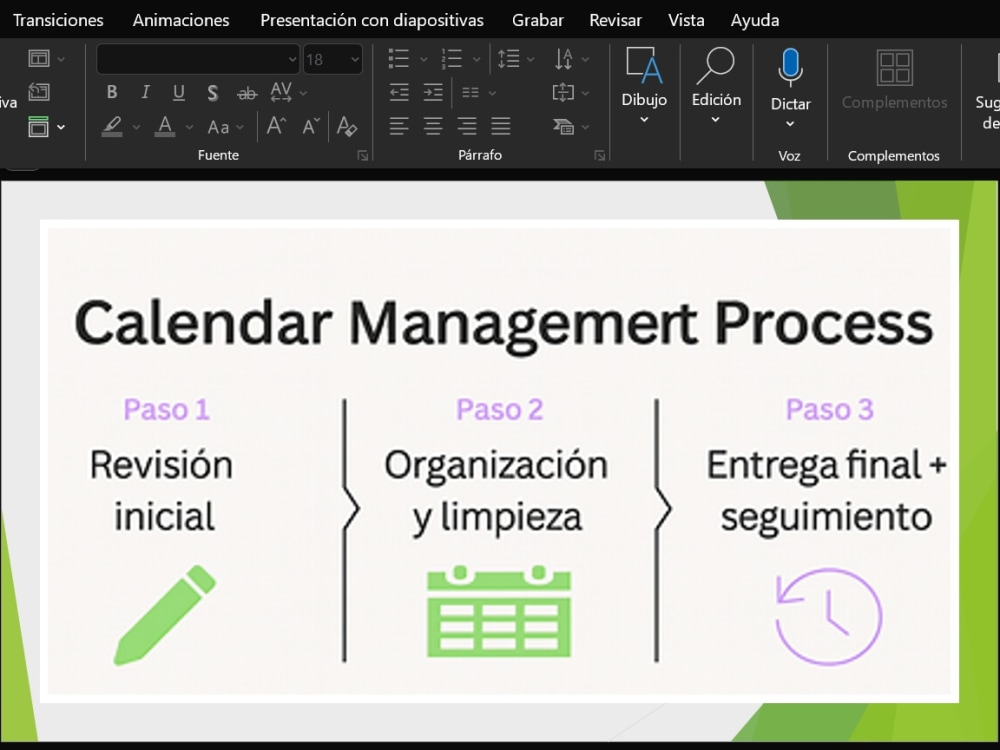Justify paragraph text
This screenshot has height=750, width=1000.
tap(501, 126)
